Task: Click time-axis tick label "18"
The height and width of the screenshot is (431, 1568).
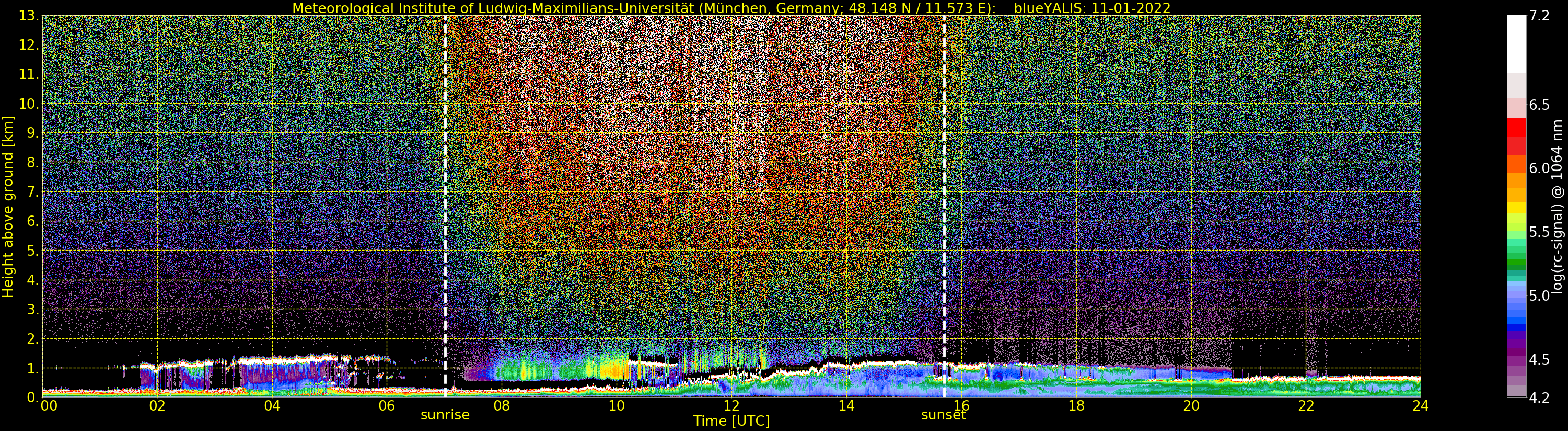Action: (x=1076, y=405)
